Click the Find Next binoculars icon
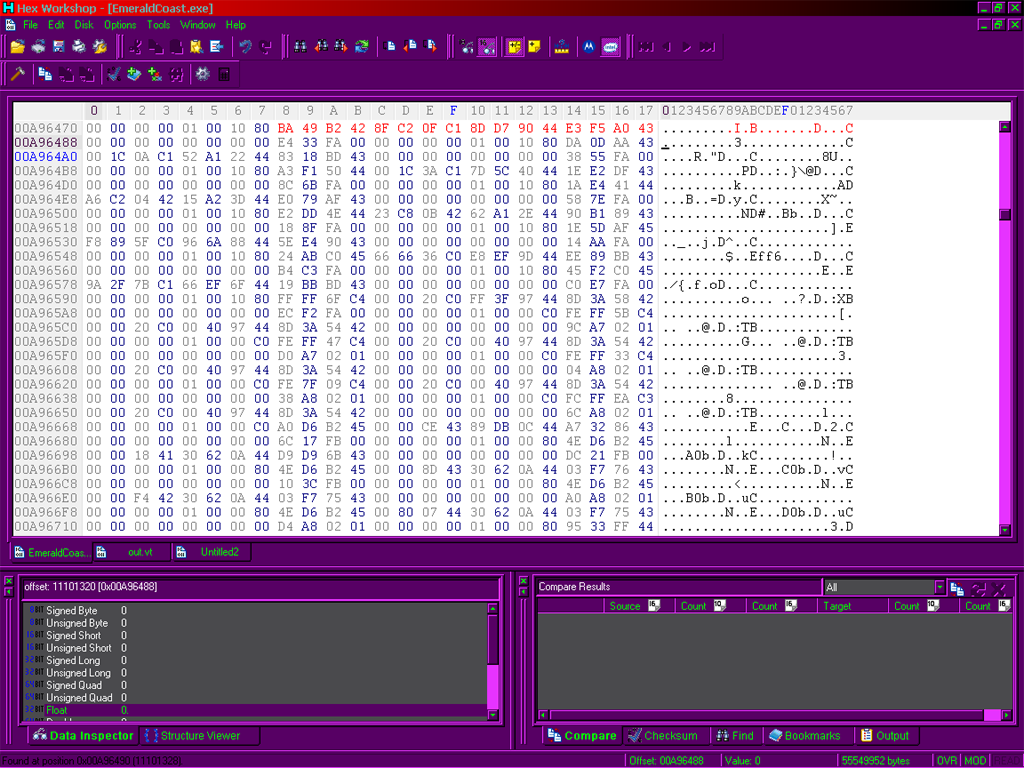 click(341, 46)
